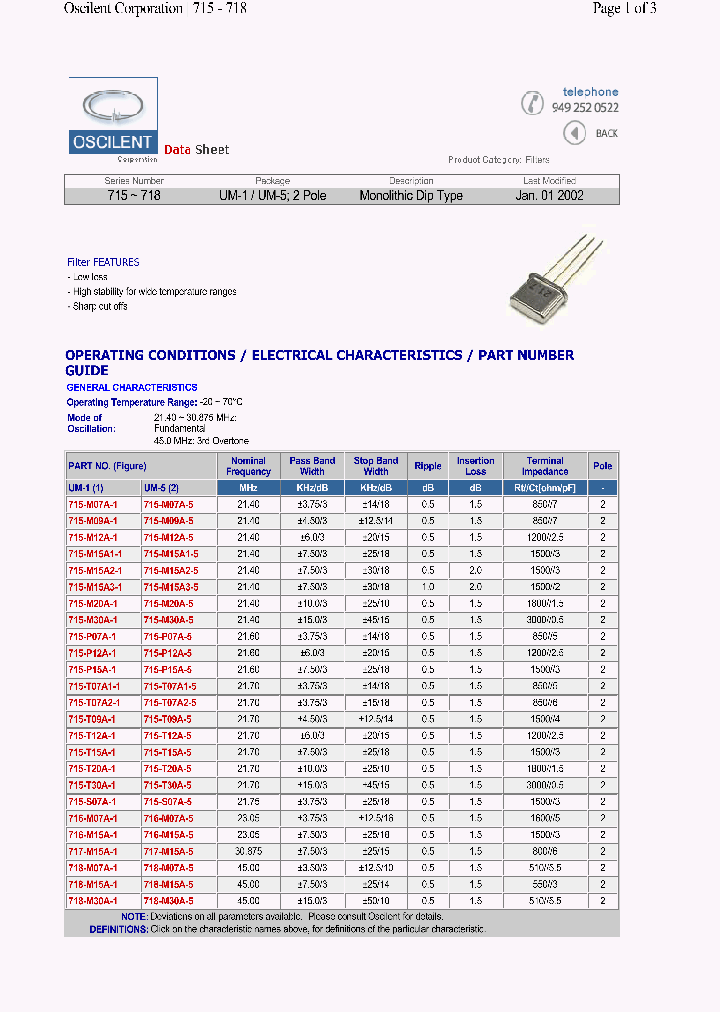
Task: Click the UM-1 / UM-5; 2 Pole package text
Action: (273, 195)
